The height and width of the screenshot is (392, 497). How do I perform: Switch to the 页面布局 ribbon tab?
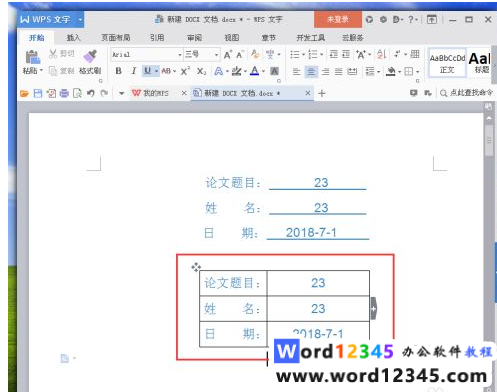(116, 38)
